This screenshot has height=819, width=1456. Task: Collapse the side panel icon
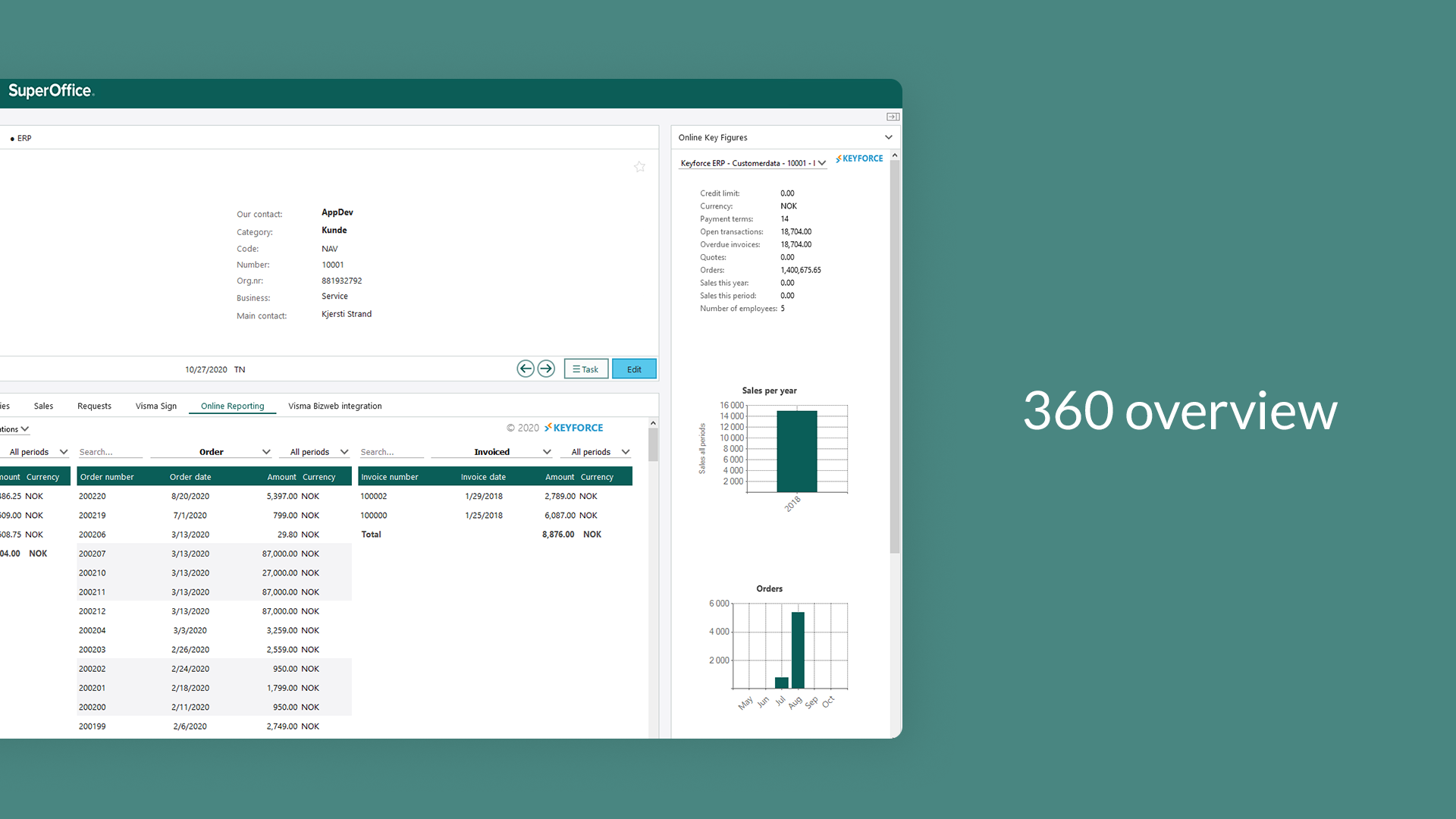[x=893, y=117]
